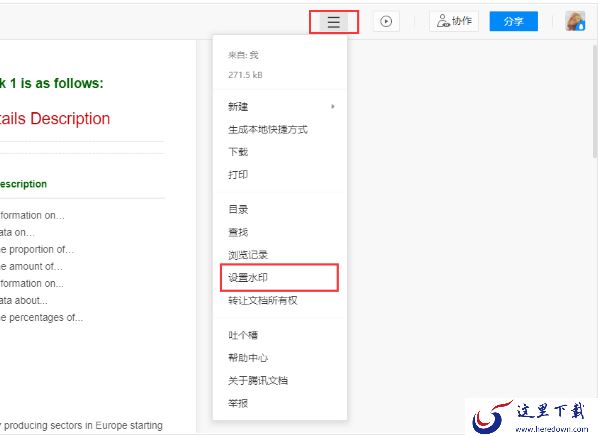The image size is (598, 437).
Task: Click '271.5 kB' file size text
Action: point(245,75)
